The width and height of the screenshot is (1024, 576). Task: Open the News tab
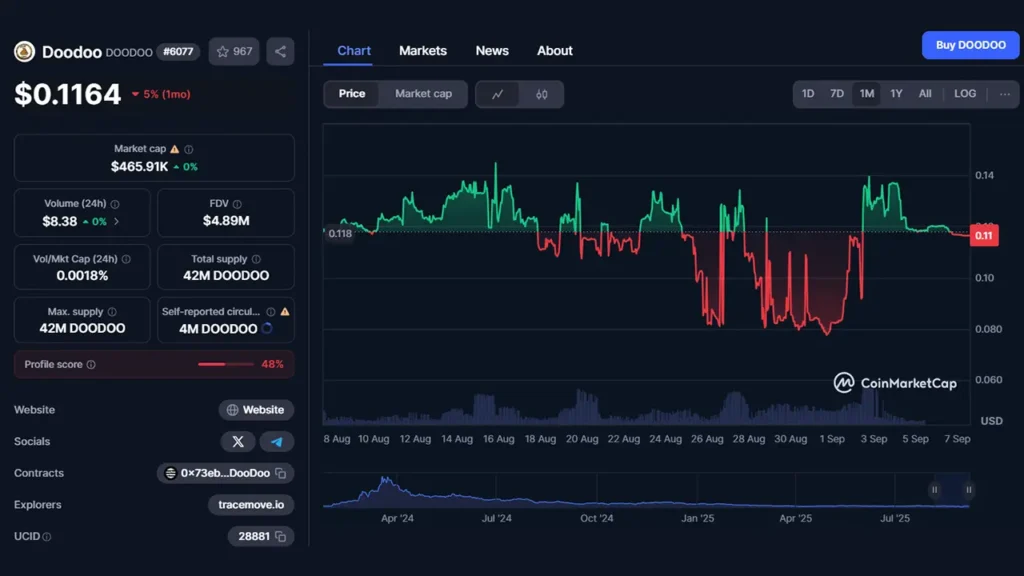pyautogui.click(x=492, y=51)
